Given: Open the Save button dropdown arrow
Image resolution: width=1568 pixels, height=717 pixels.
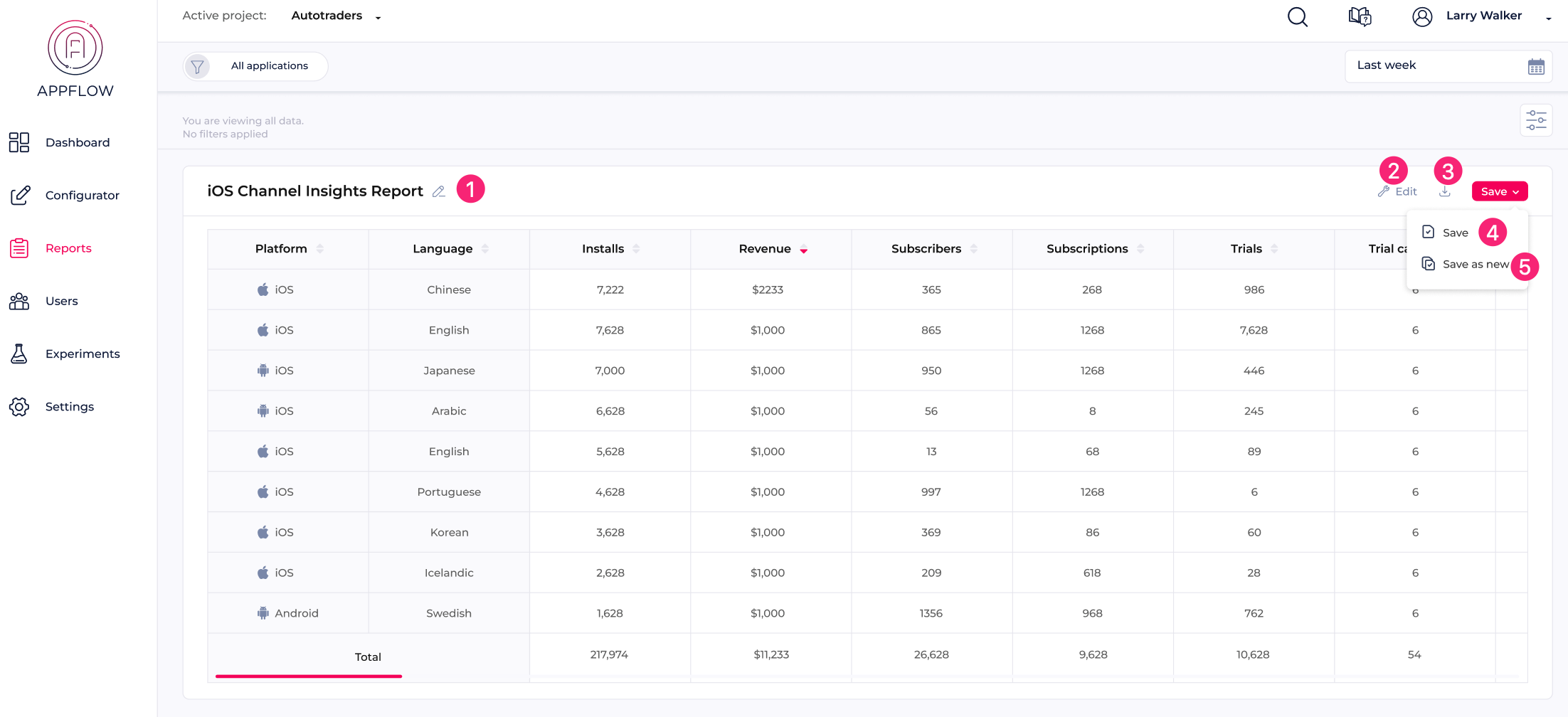Looking at the screenshot, I should click(x=1516, y=191).
